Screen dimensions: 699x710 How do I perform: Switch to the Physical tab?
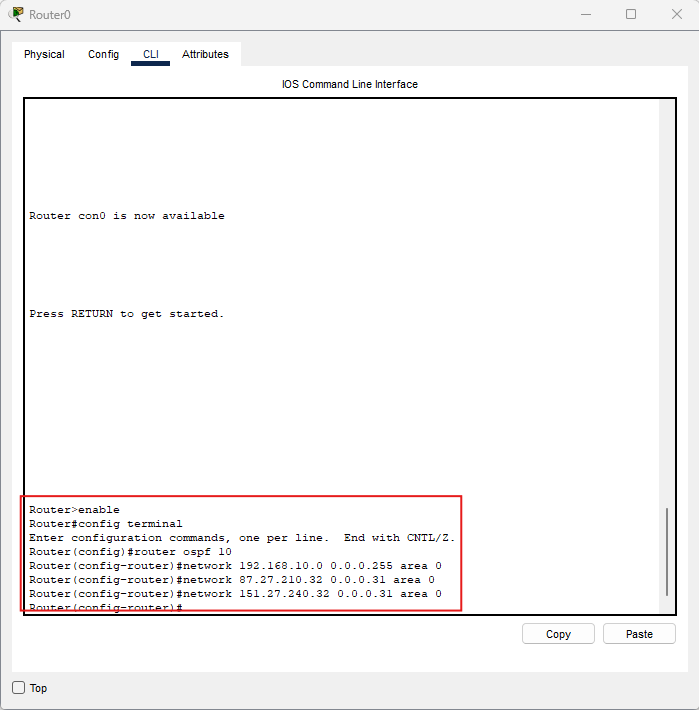coord(44,54)
